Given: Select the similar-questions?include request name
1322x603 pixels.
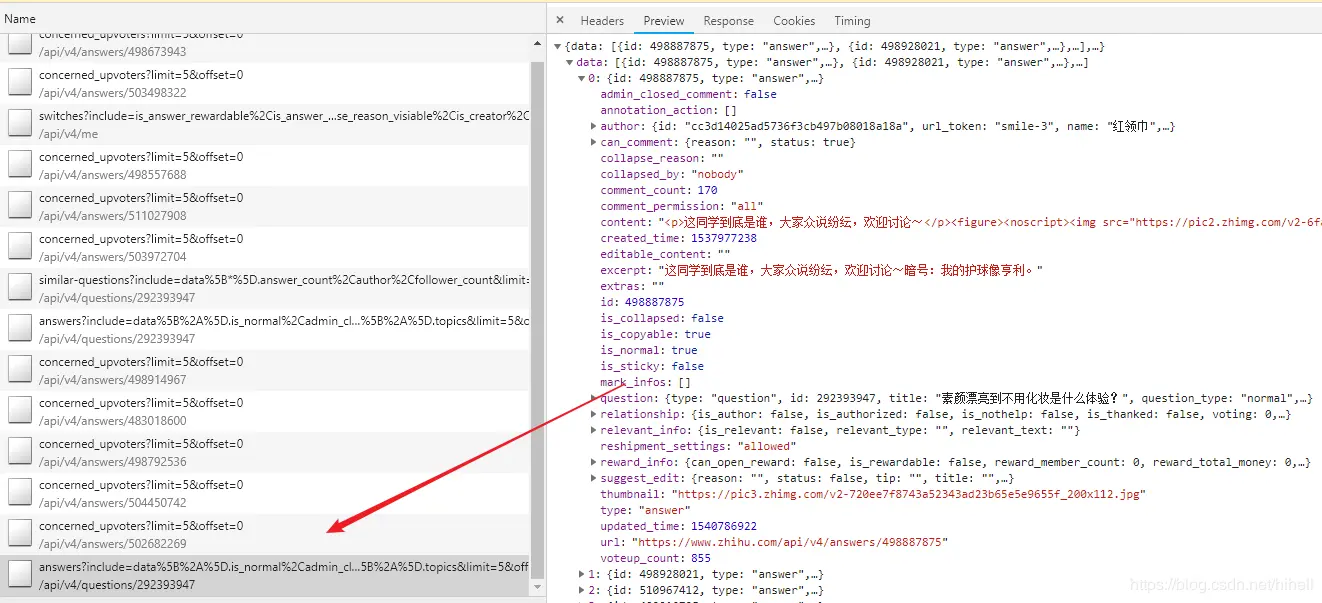Looking at the screenshot, I should tap(284, 280).
